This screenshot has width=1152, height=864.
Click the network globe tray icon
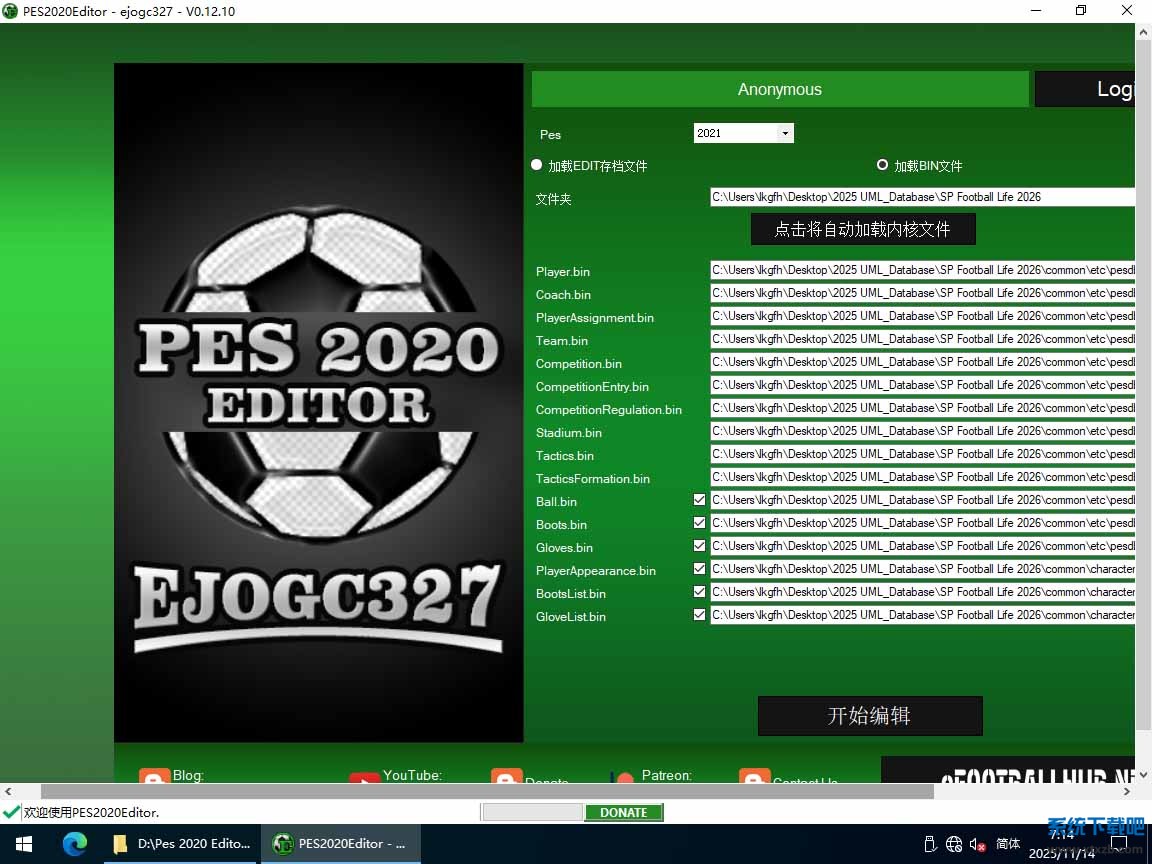[x=954, y=844]
